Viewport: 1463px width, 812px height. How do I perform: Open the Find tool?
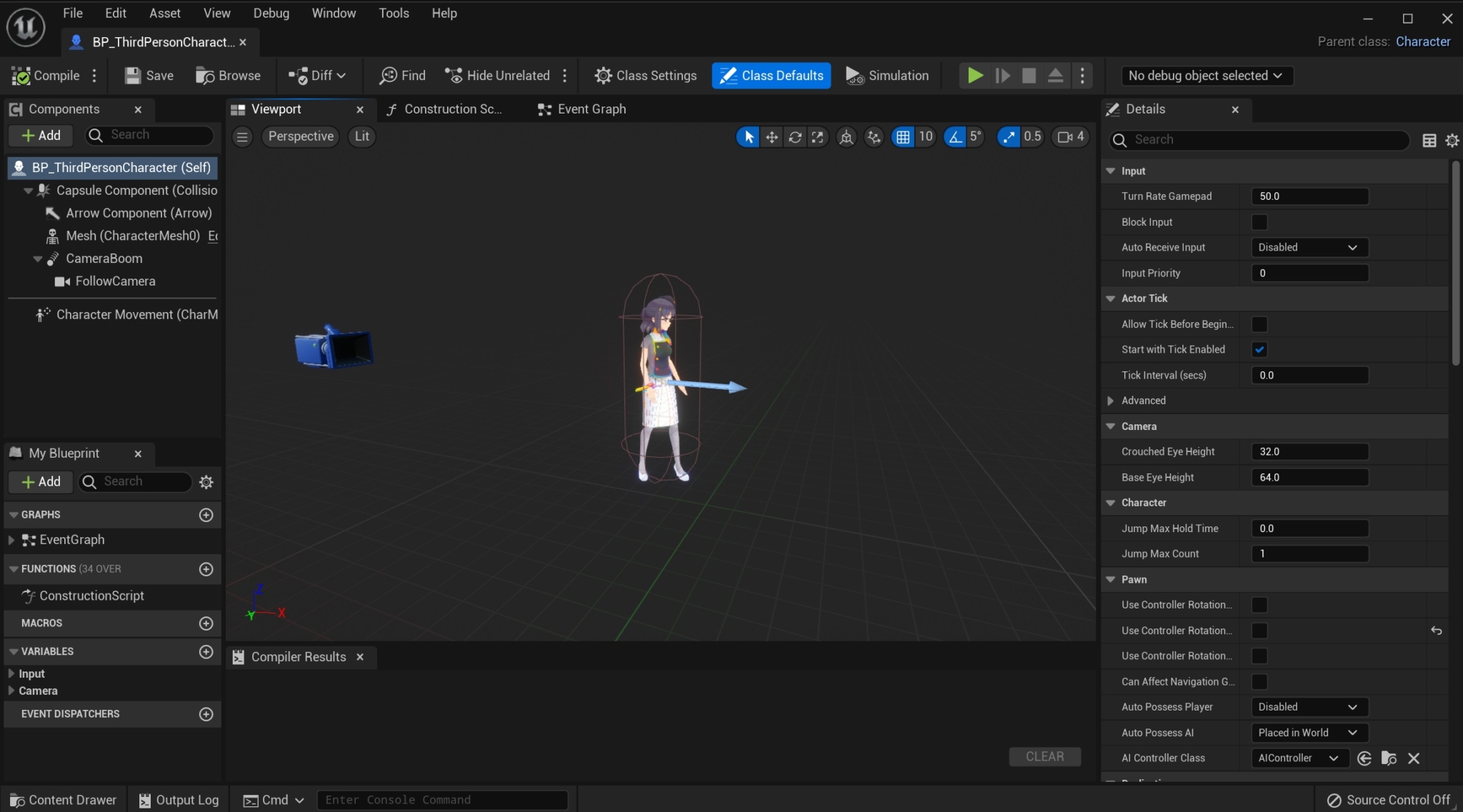coord(401,75)
